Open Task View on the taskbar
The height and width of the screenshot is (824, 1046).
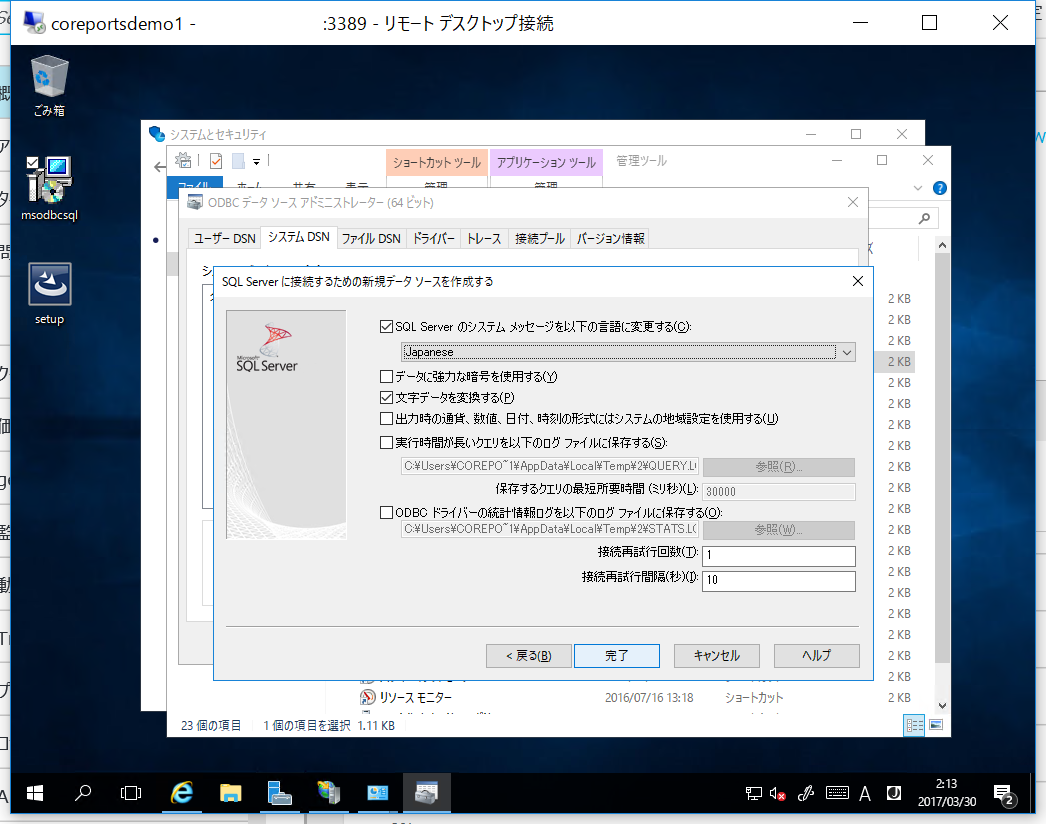(x=131, y=793)
